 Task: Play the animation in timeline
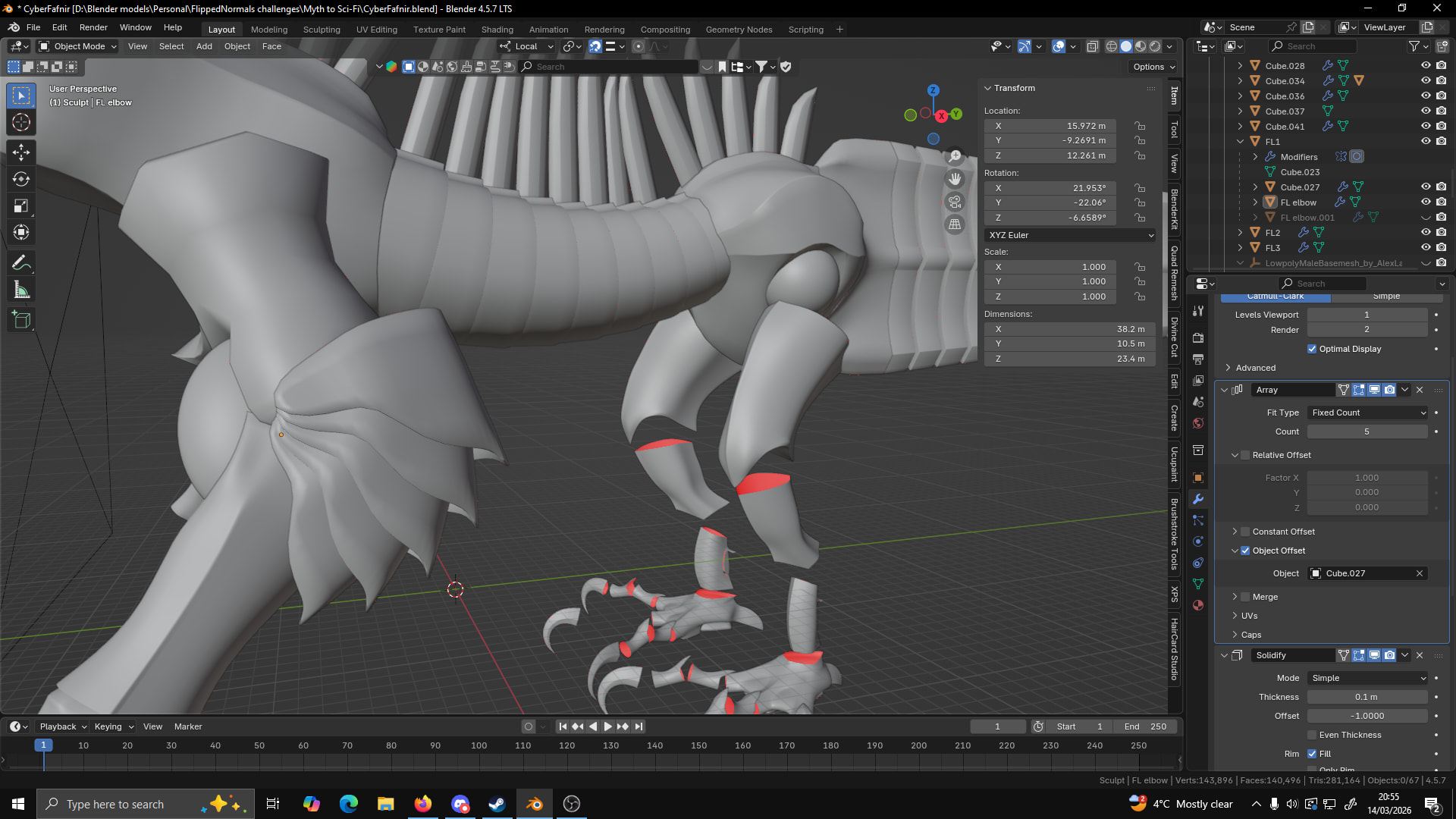[607, 726]
